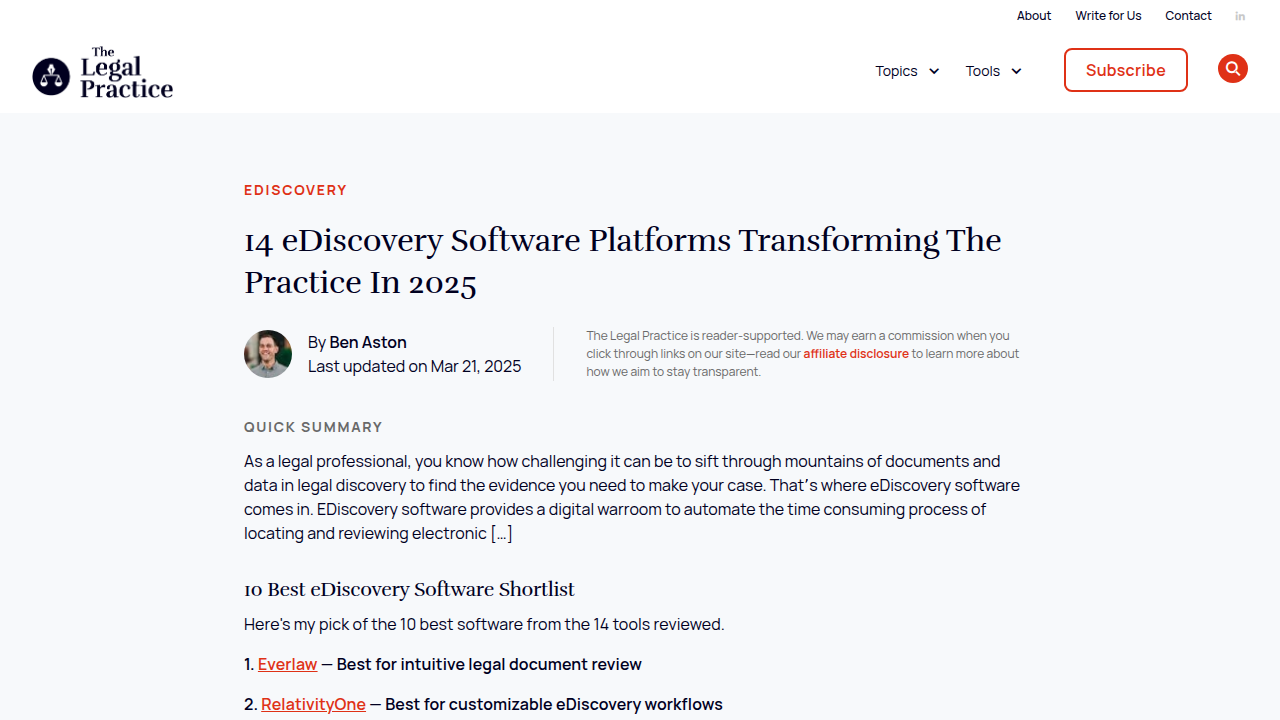Click the QUICK SUMMARY heading

313,427
